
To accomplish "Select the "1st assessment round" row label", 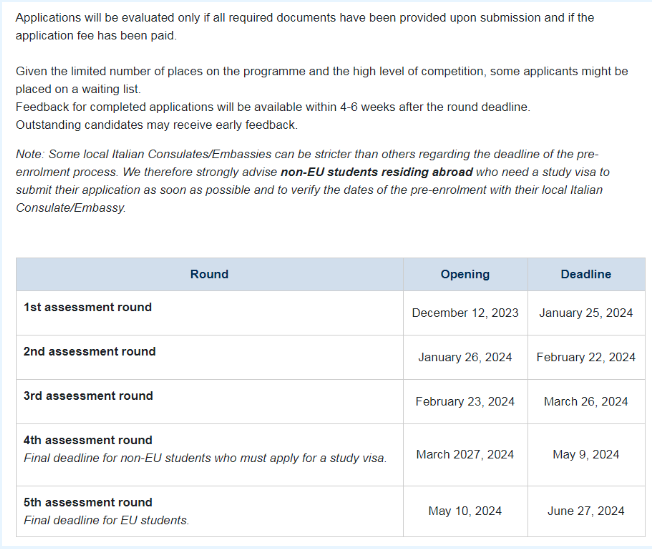I will 88,307.
